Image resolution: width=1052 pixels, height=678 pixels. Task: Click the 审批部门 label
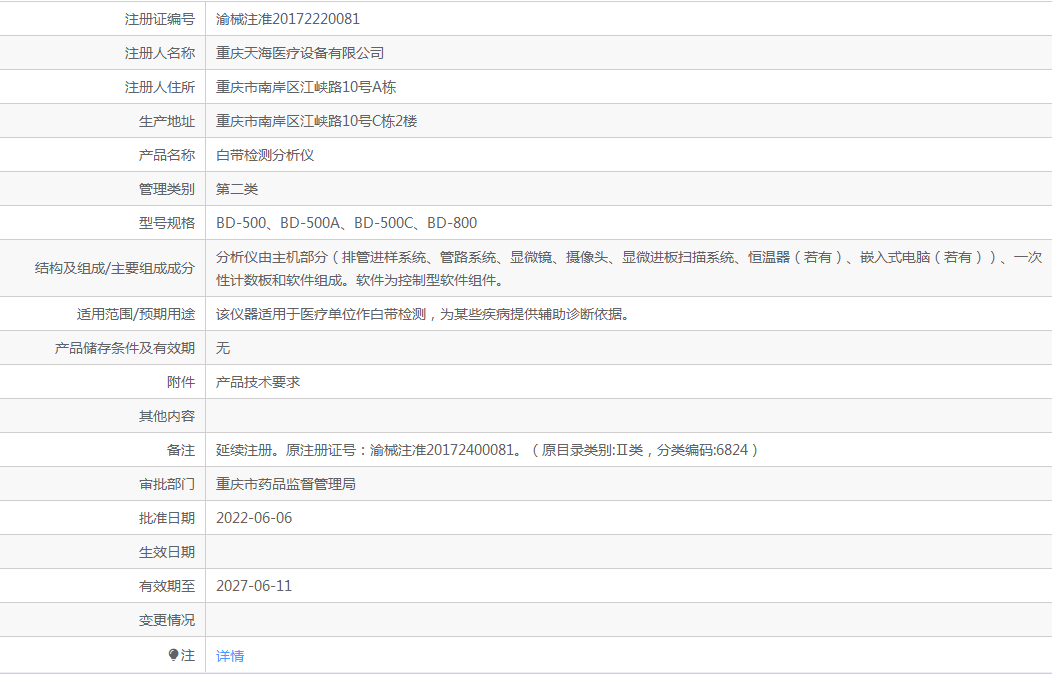167,484
